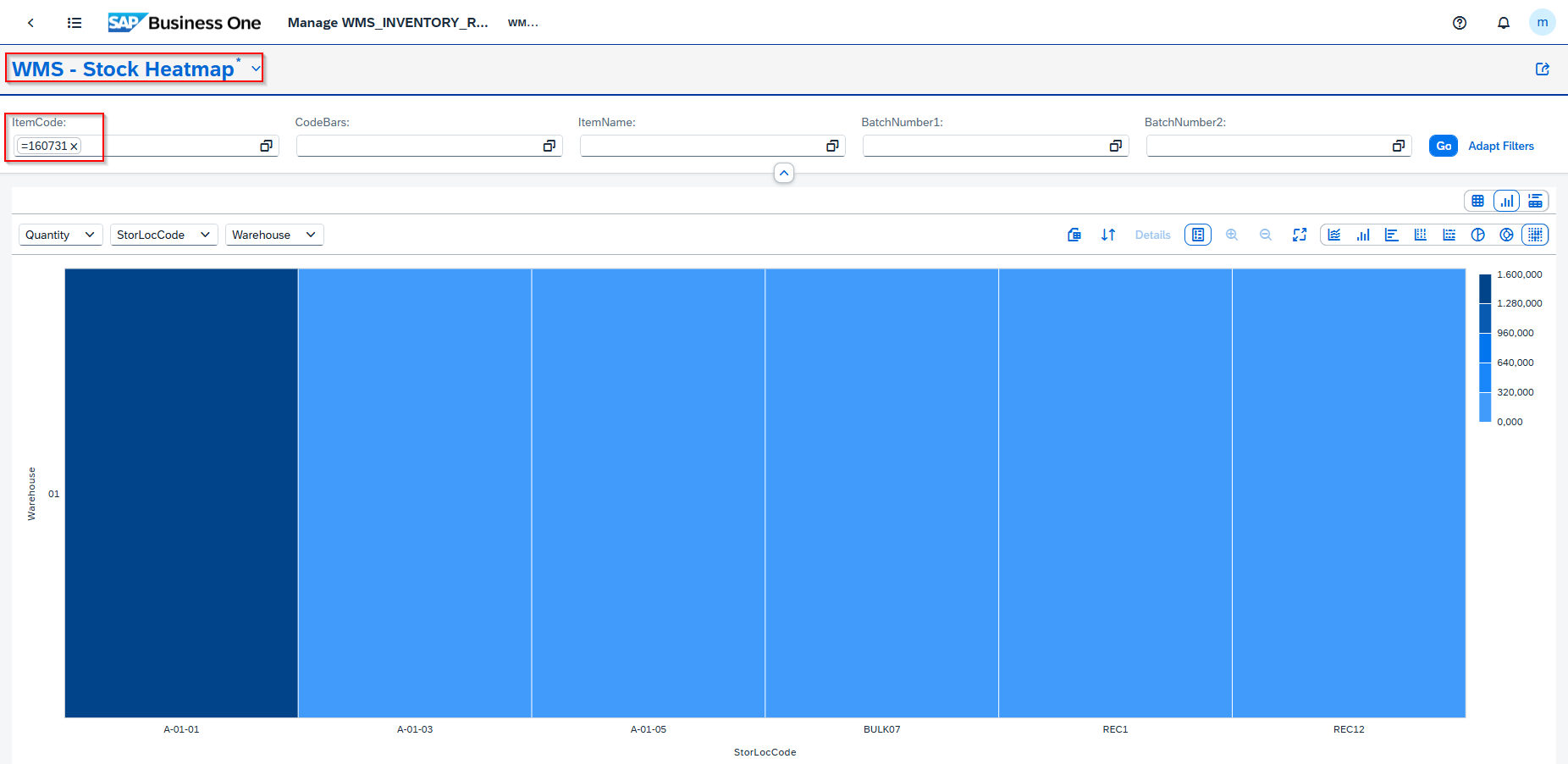
Task: Click the share icon in the title bar
Action: click(1543, 69)
